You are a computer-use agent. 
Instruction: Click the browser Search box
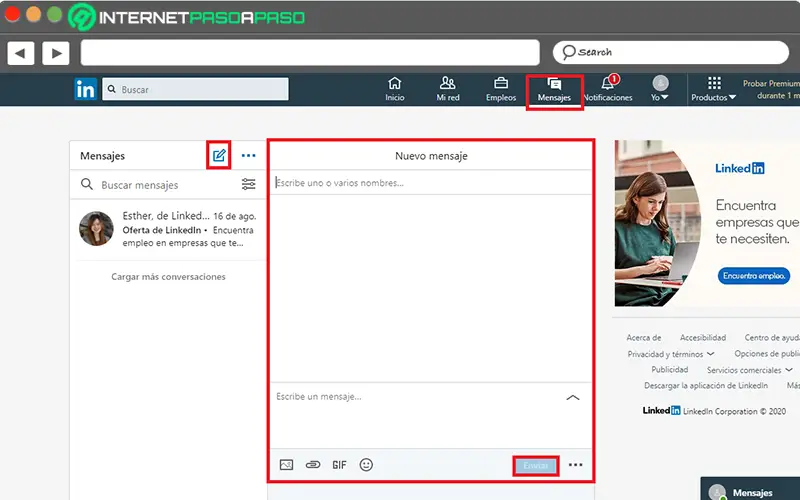coord(671,53)
